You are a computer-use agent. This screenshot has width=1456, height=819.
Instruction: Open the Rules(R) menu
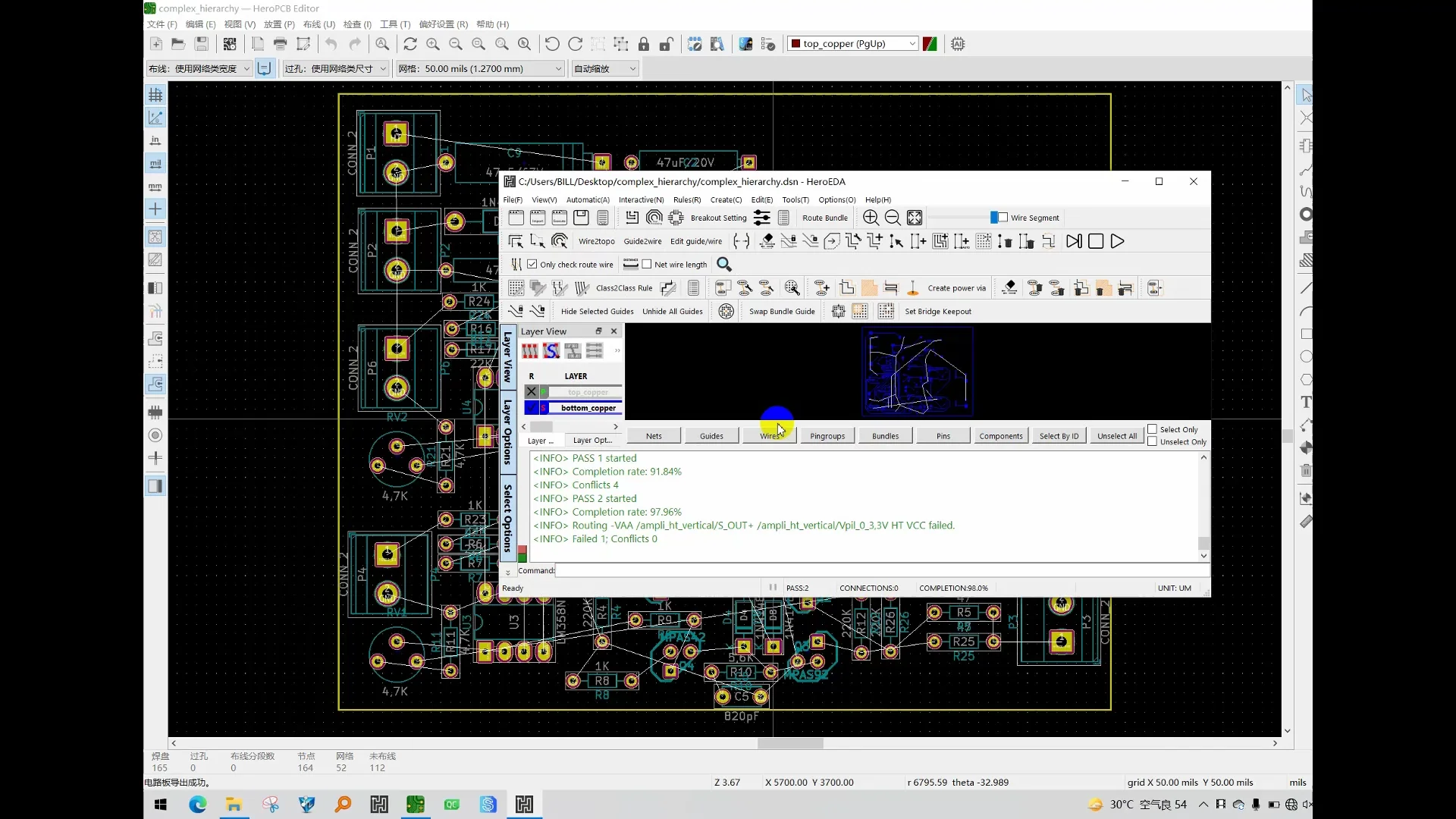point(686,200)
